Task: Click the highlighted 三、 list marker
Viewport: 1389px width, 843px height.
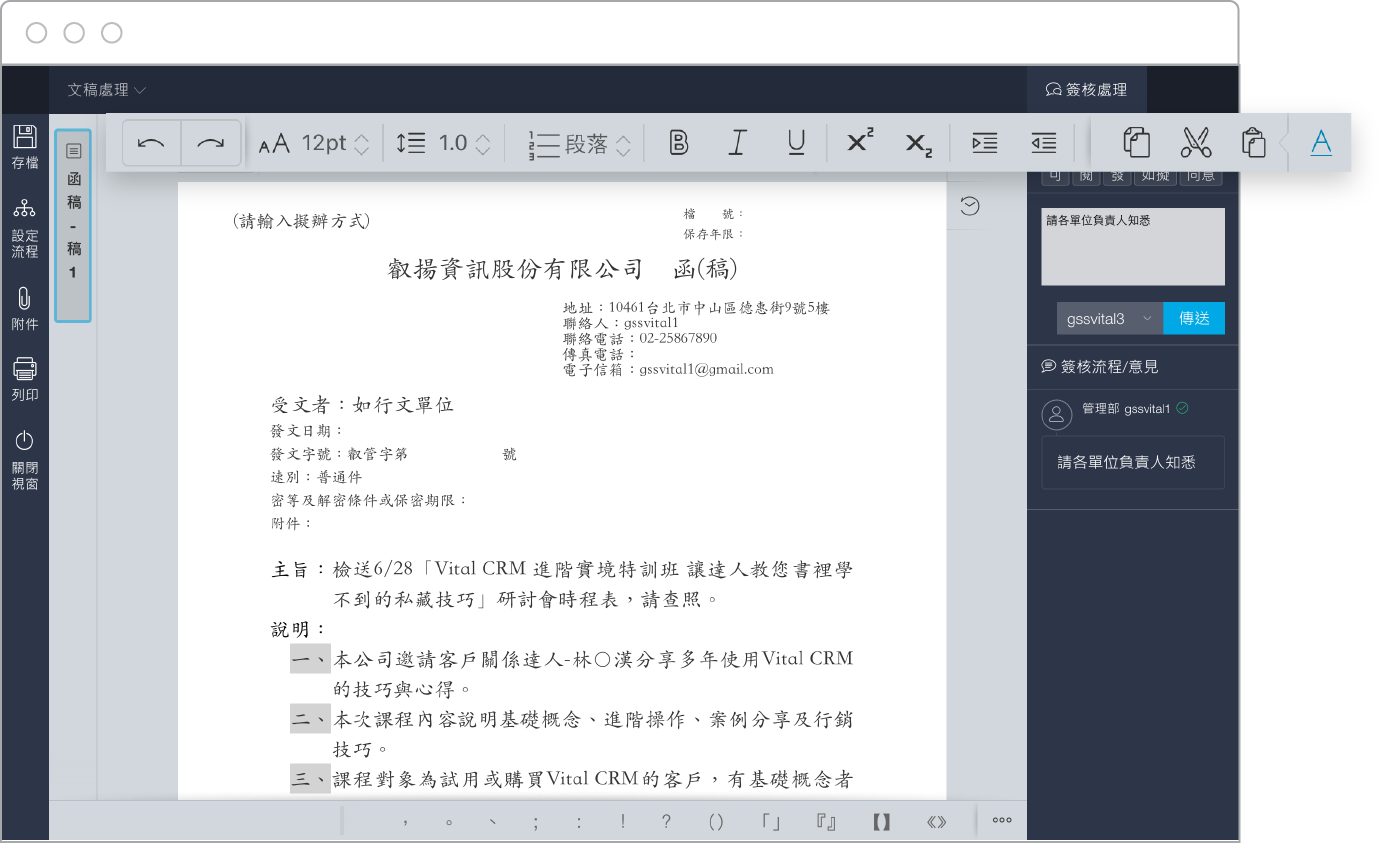Action: pos(310,779)
